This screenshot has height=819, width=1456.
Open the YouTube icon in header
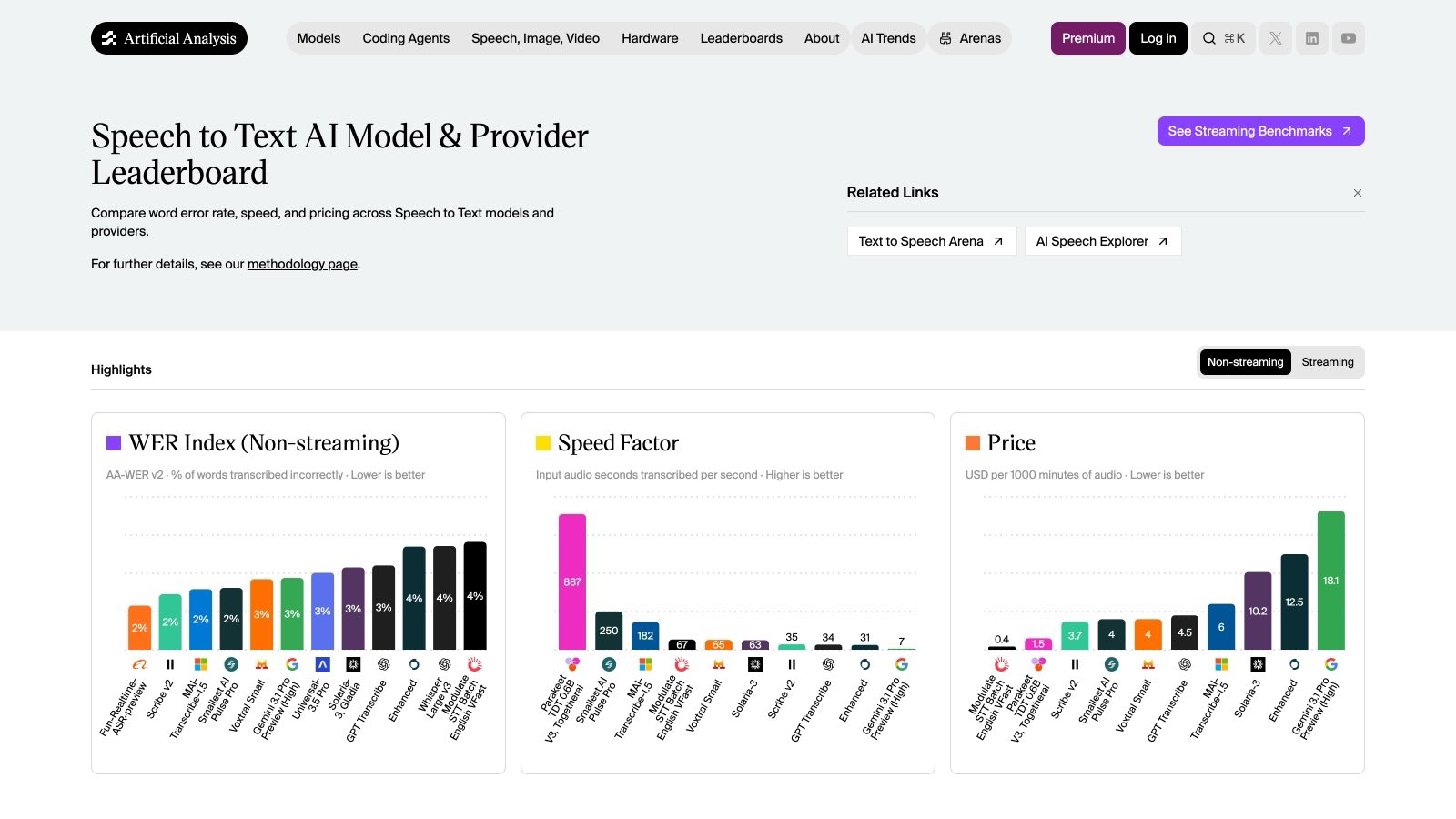click(x=1349, y=38)
